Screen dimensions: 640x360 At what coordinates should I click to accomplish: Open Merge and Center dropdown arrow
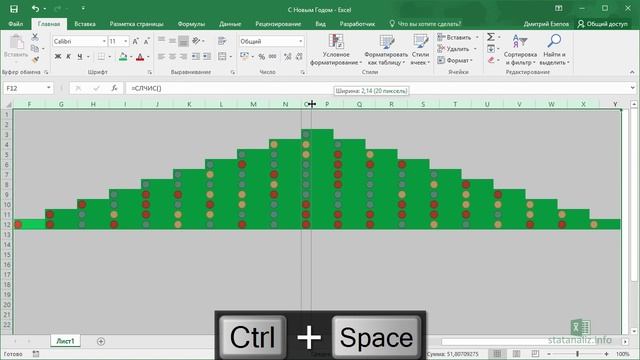[x=230, y=56]
